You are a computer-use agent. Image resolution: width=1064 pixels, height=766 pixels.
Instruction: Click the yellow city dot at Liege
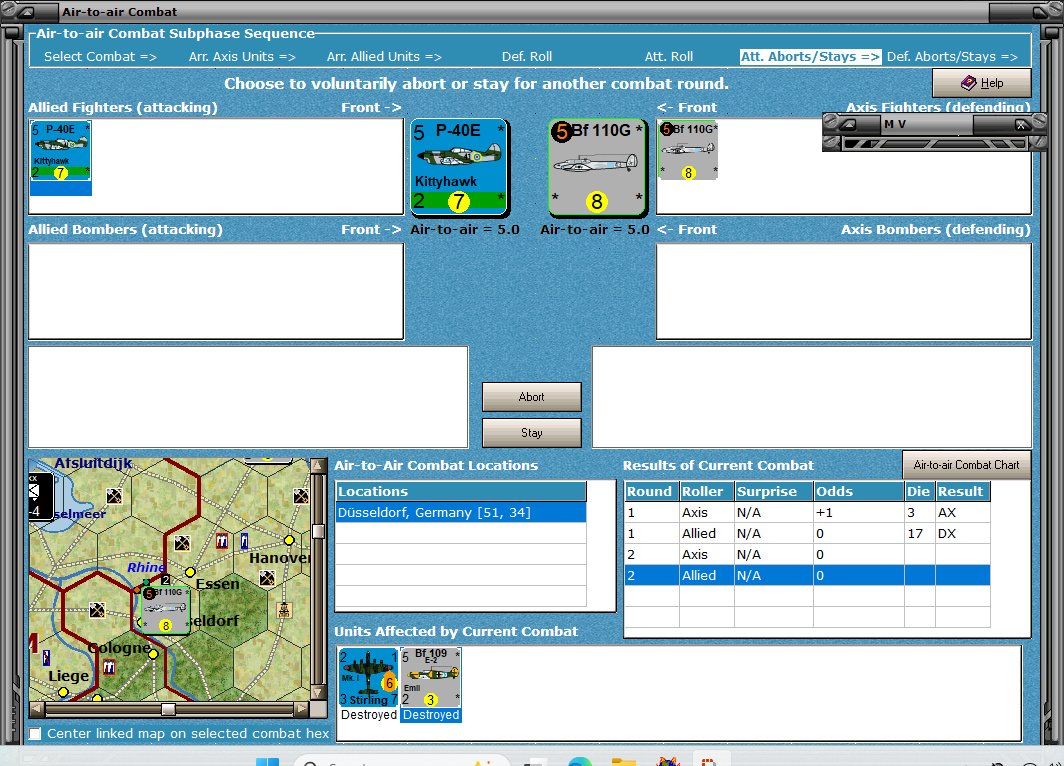(63, 692)
